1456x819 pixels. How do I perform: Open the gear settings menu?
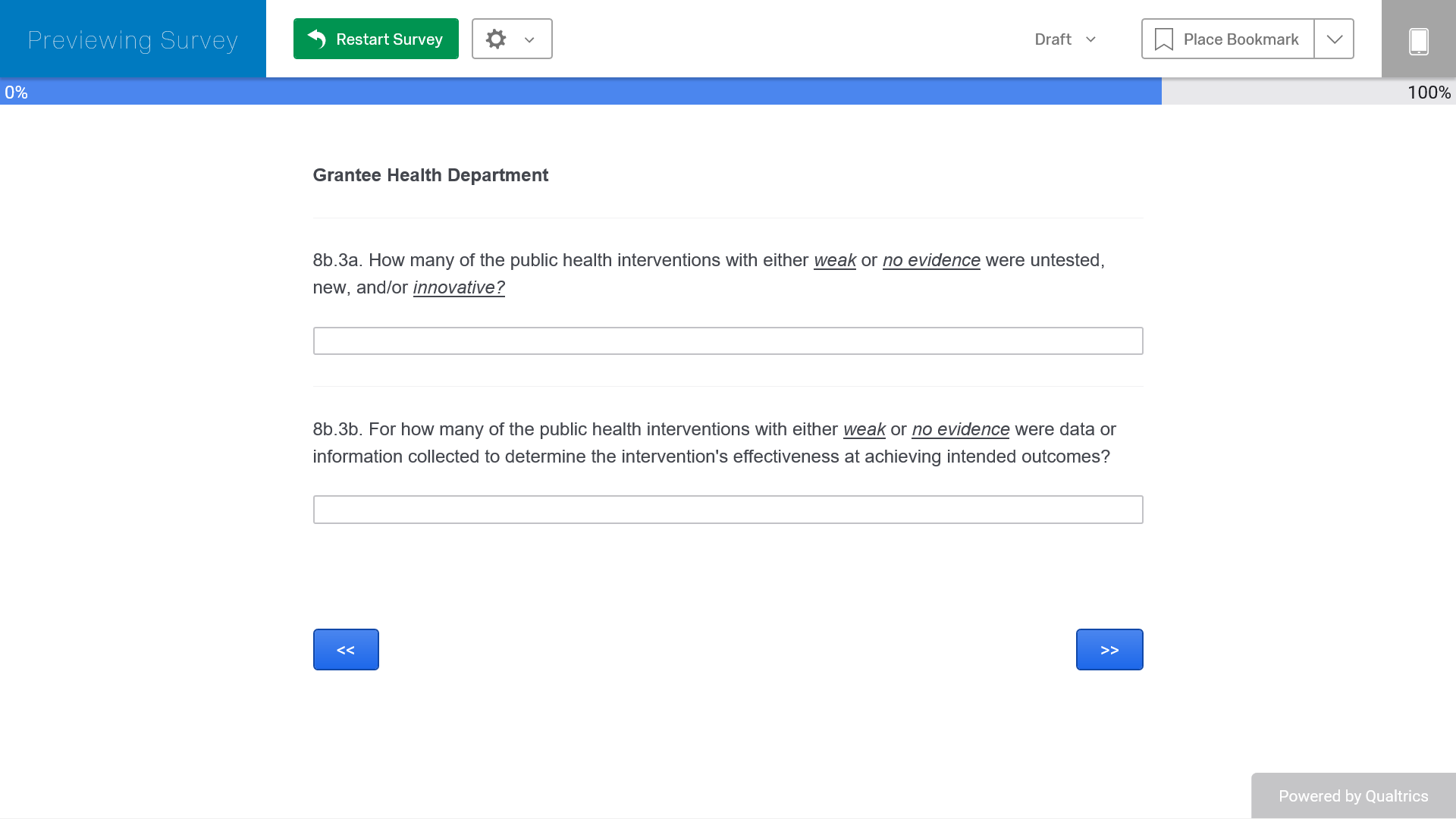(x=496, y=39)
